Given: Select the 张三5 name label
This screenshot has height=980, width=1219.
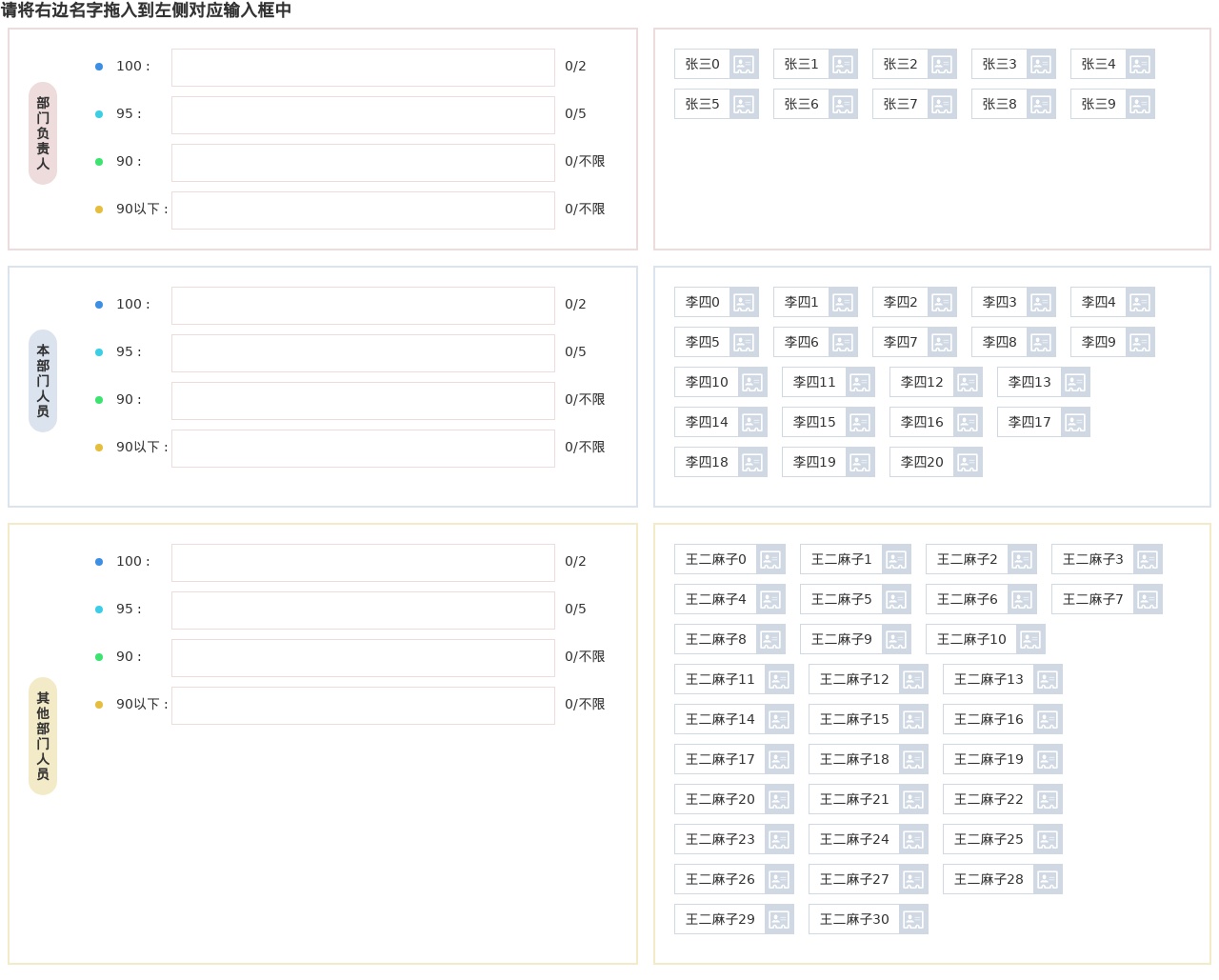Looking at the screenshot, I should click(702, 105).
